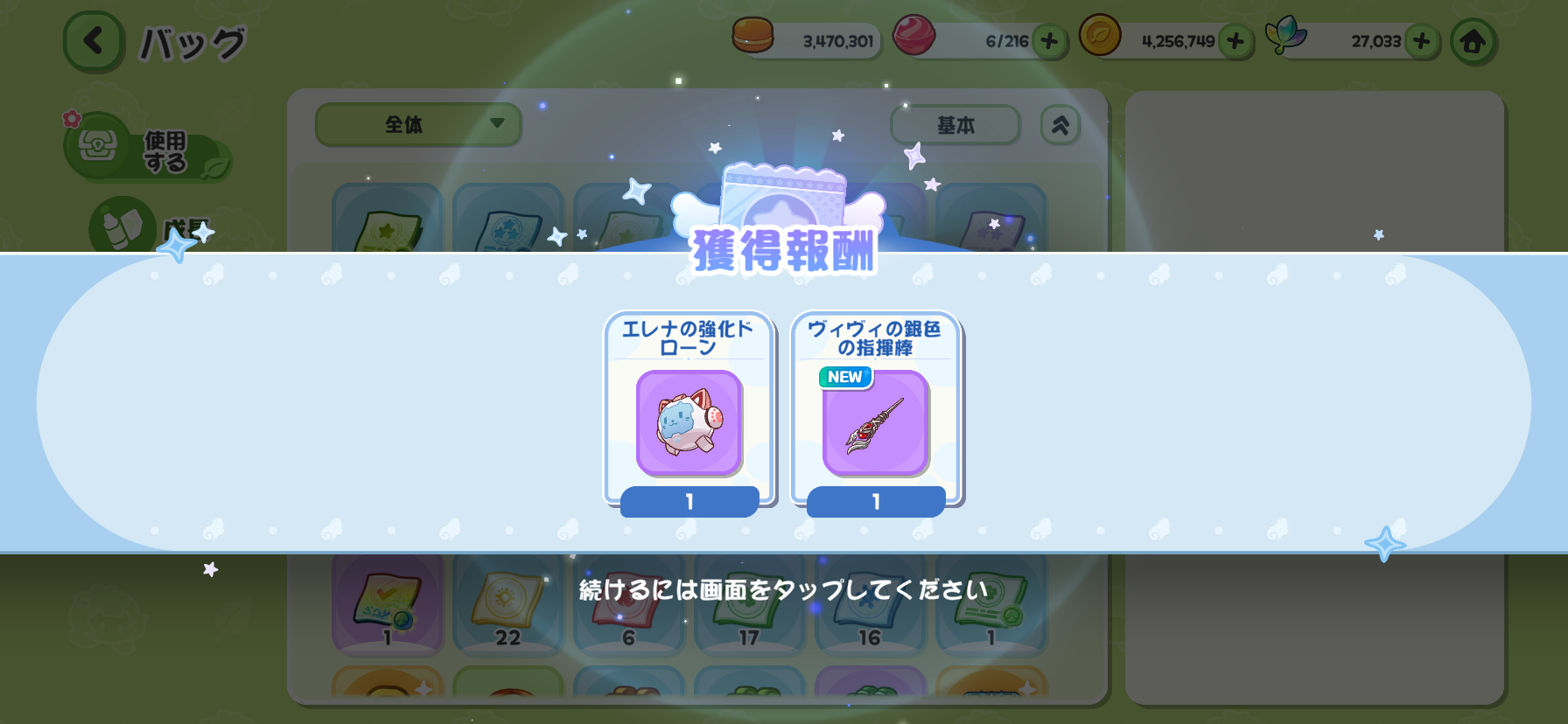Switch to the 使用する tab
Viewport: 1568px width, 724px height.
coord(147,149)
